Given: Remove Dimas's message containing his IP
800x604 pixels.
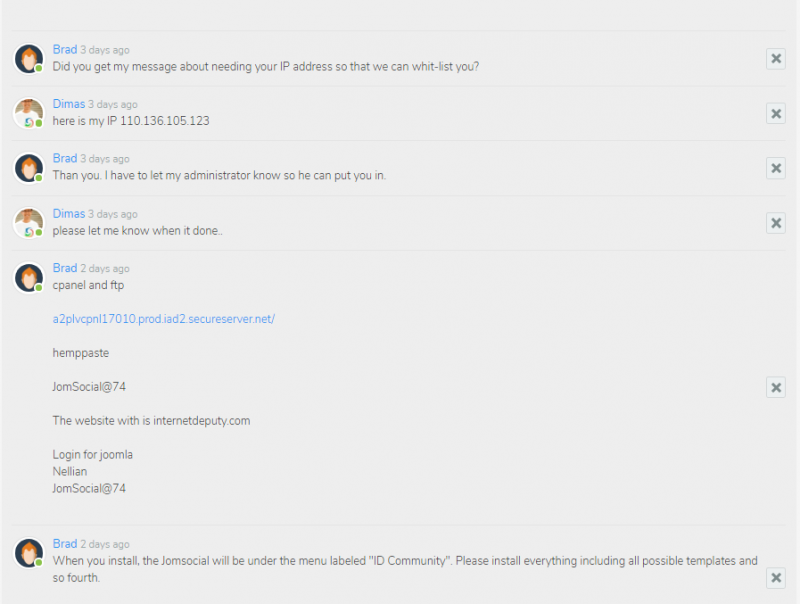Looking at the screenshot, I should pos(776,113).
